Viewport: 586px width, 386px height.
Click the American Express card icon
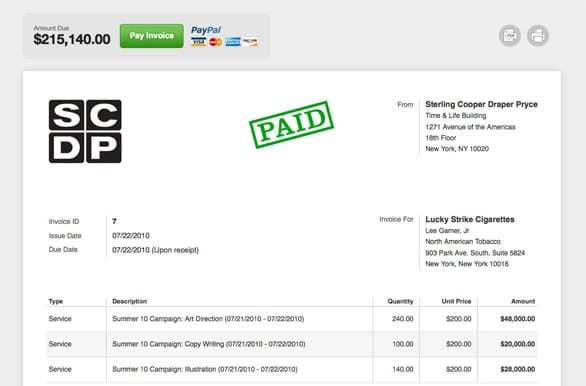click(x=233, y=42)
